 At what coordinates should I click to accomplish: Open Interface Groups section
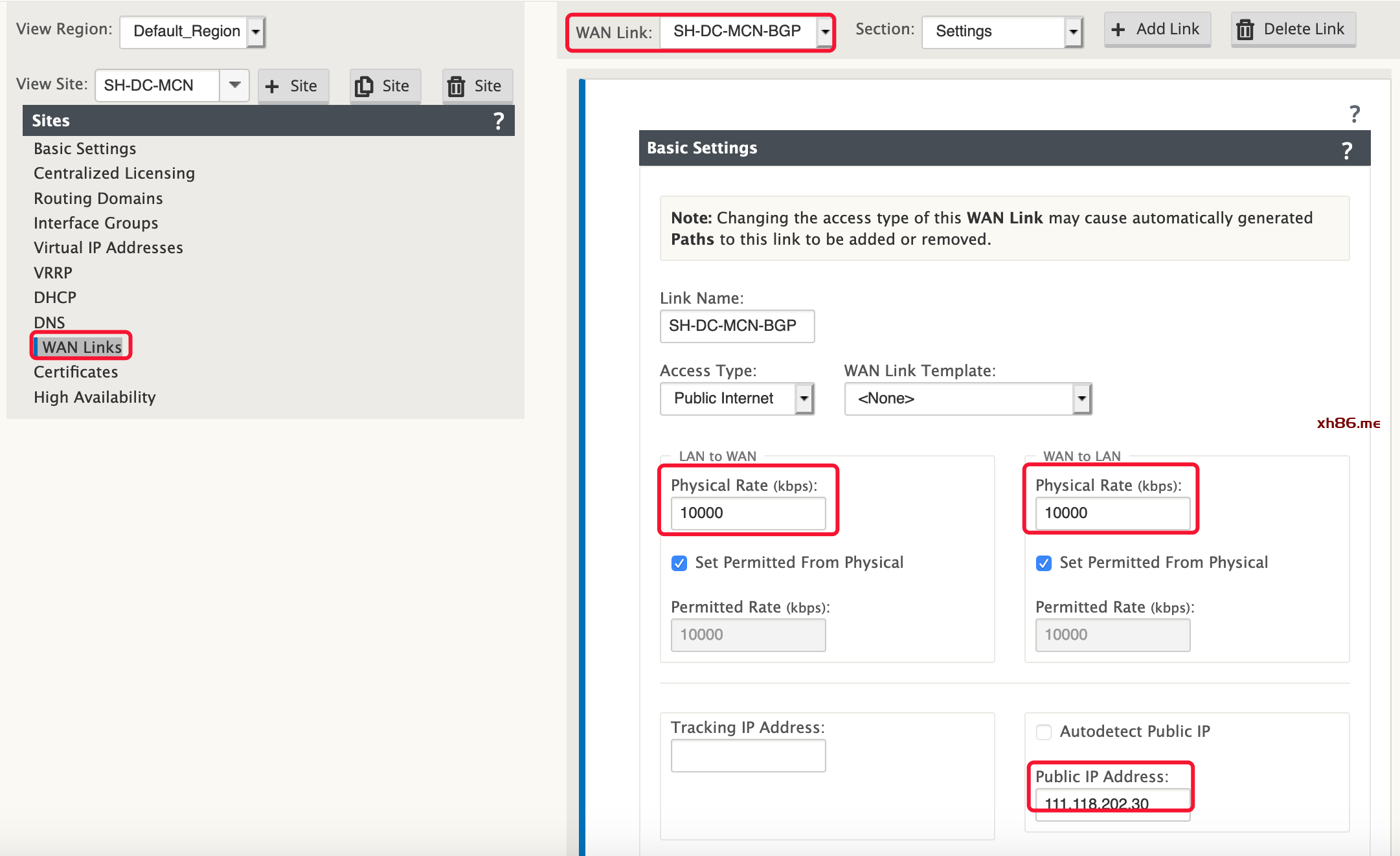96,223
